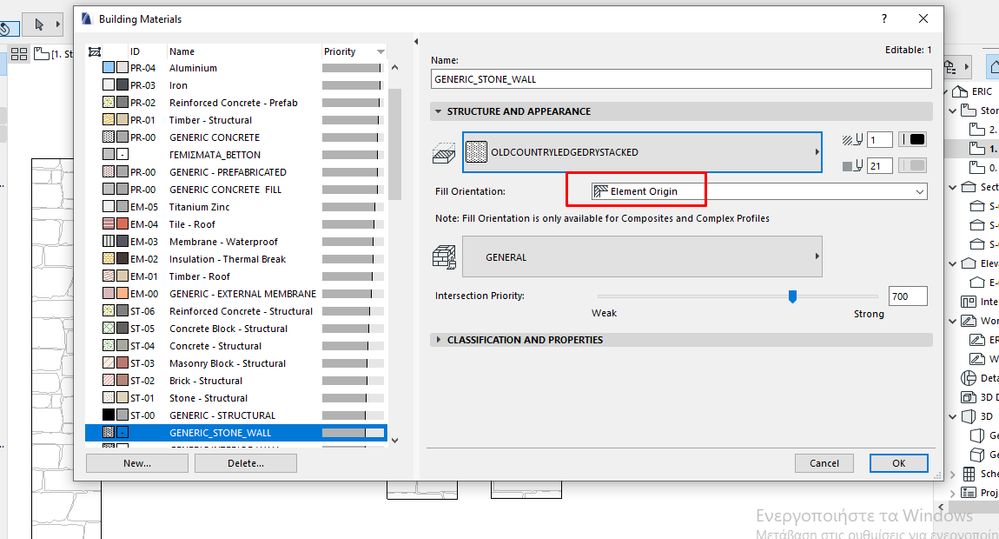This screenshot has width=999, height=539.
Task: Click the New... button
Action: tap(137, 463)
